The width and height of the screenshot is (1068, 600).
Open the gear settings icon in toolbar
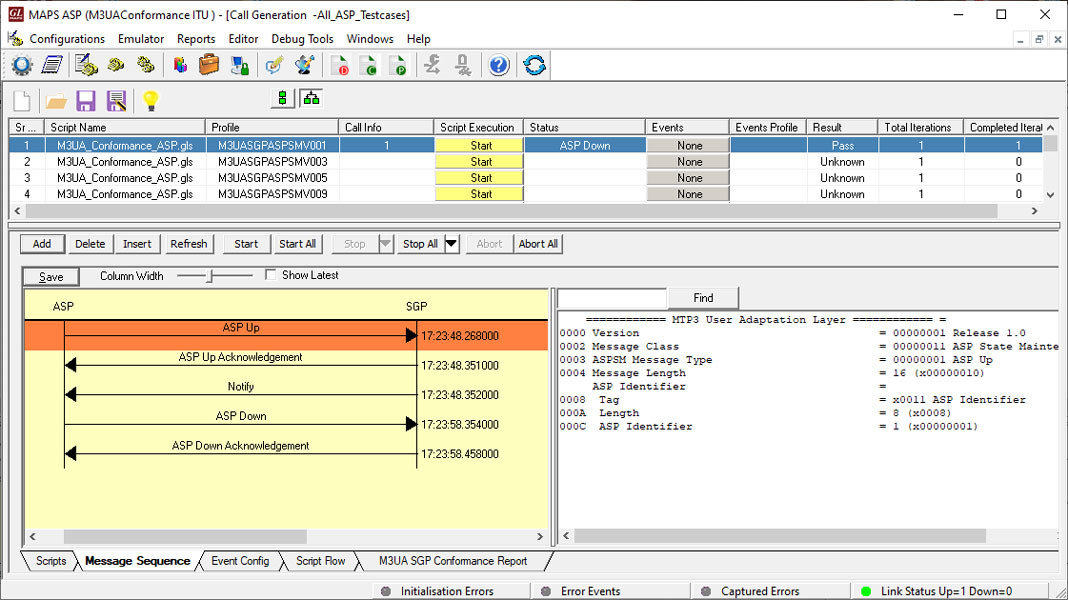(22, 65)
